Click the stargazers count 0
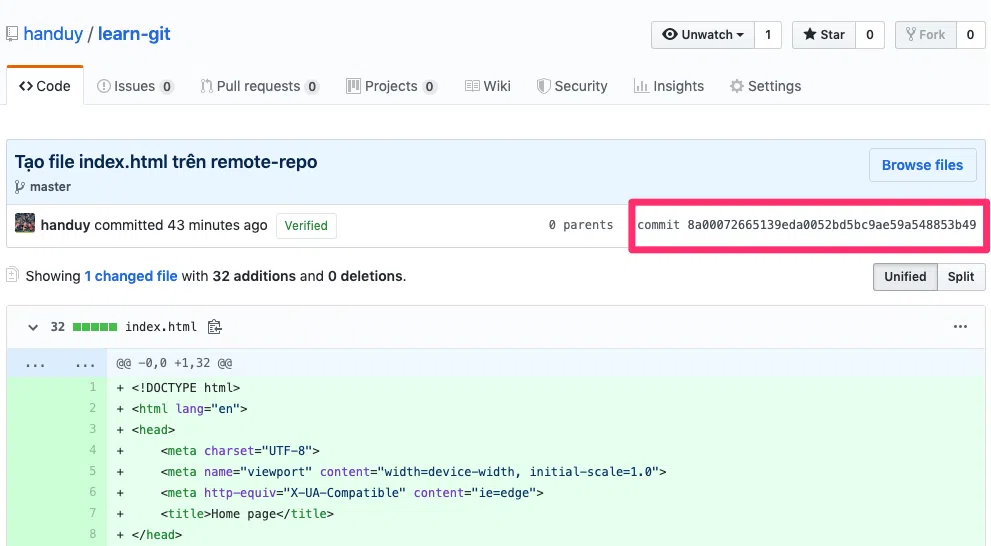The image size is (991, 546). [870, 35]
